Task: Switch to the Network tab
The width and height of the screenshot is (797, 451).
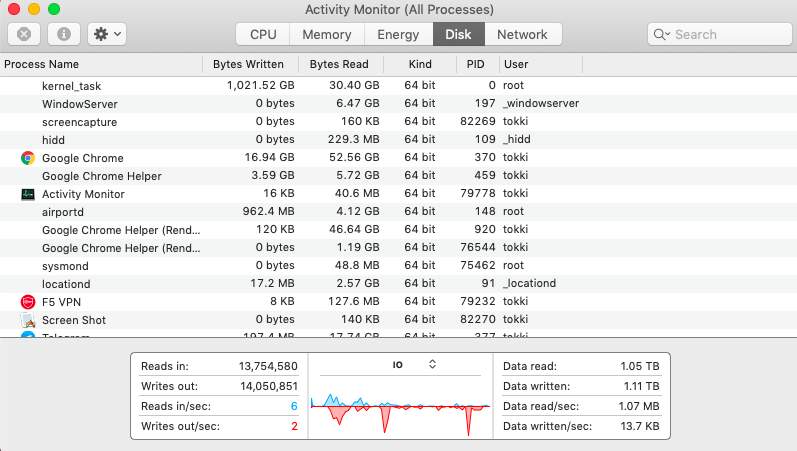Action: (523, 34)
